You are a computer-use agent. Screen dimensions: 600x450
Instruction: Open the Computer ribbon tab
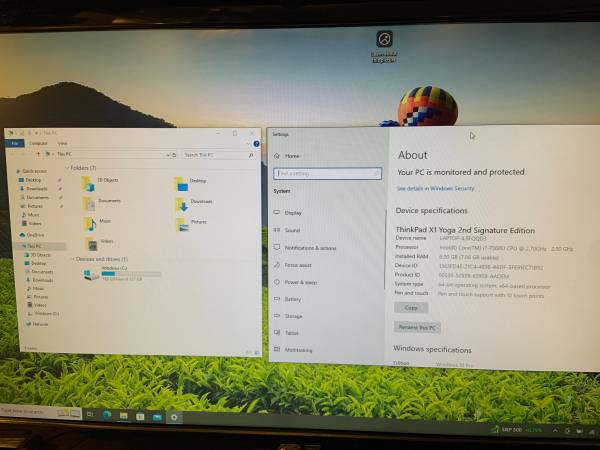(x=38, y=143)
